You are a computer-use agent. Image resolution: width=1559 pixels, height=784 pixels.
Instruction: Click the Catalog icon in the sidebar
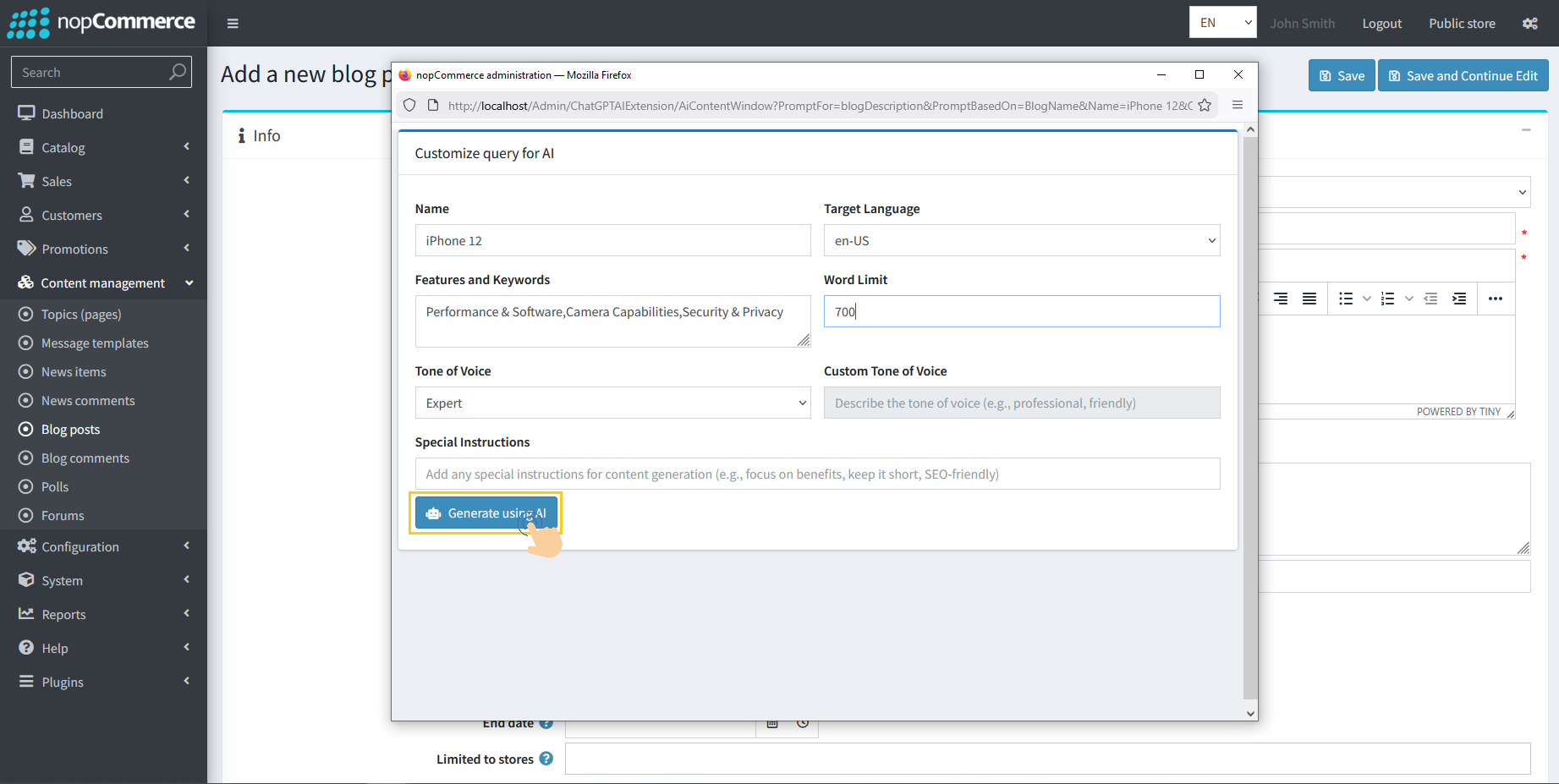[25, 146]
